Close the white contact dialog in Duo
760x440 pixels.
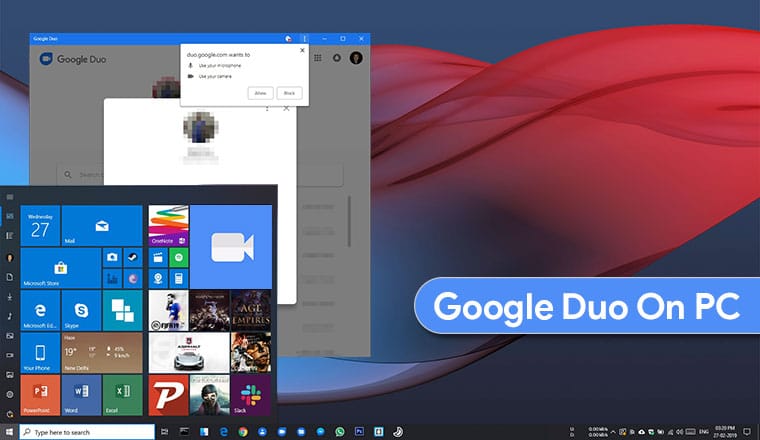coord(286,109)
